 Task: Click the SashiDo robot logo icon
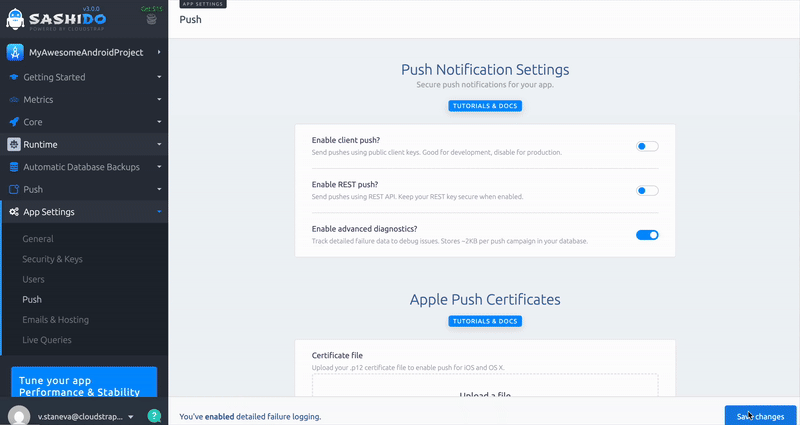[x=15, y=18]
